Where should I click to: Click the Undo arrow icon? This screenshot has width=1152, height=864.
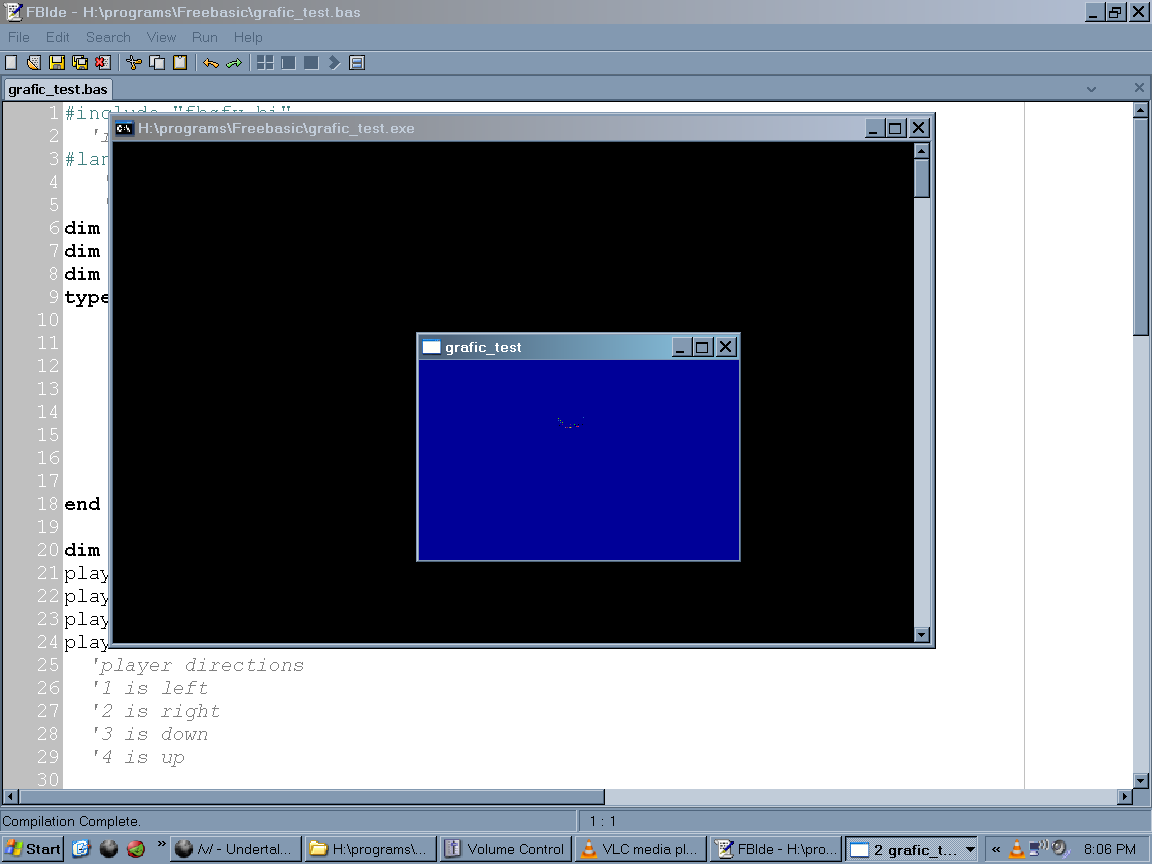[x=211, y=63]
